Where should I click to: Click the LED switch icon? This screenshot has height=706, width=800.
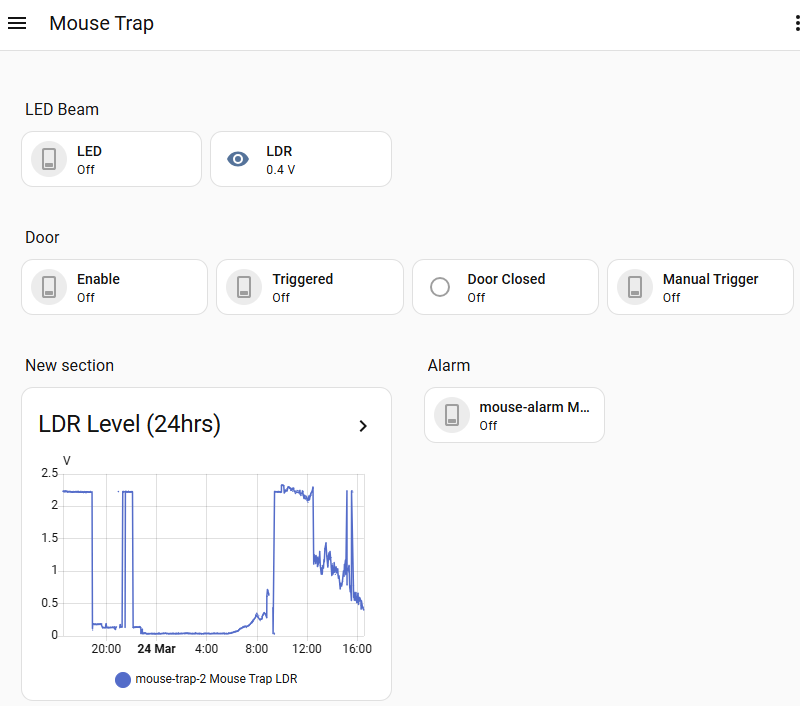(49, 159)
